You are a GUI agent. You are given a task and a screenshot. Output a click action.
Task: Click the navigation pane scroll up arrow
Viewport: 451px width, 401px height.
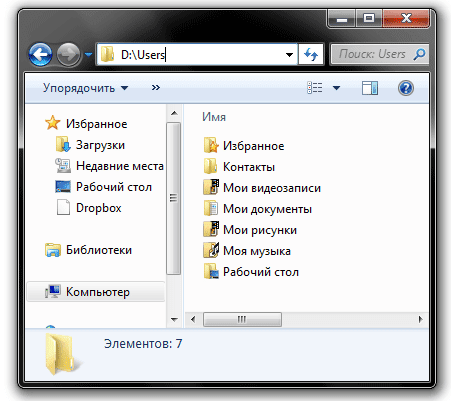click(x=174, y=113)
